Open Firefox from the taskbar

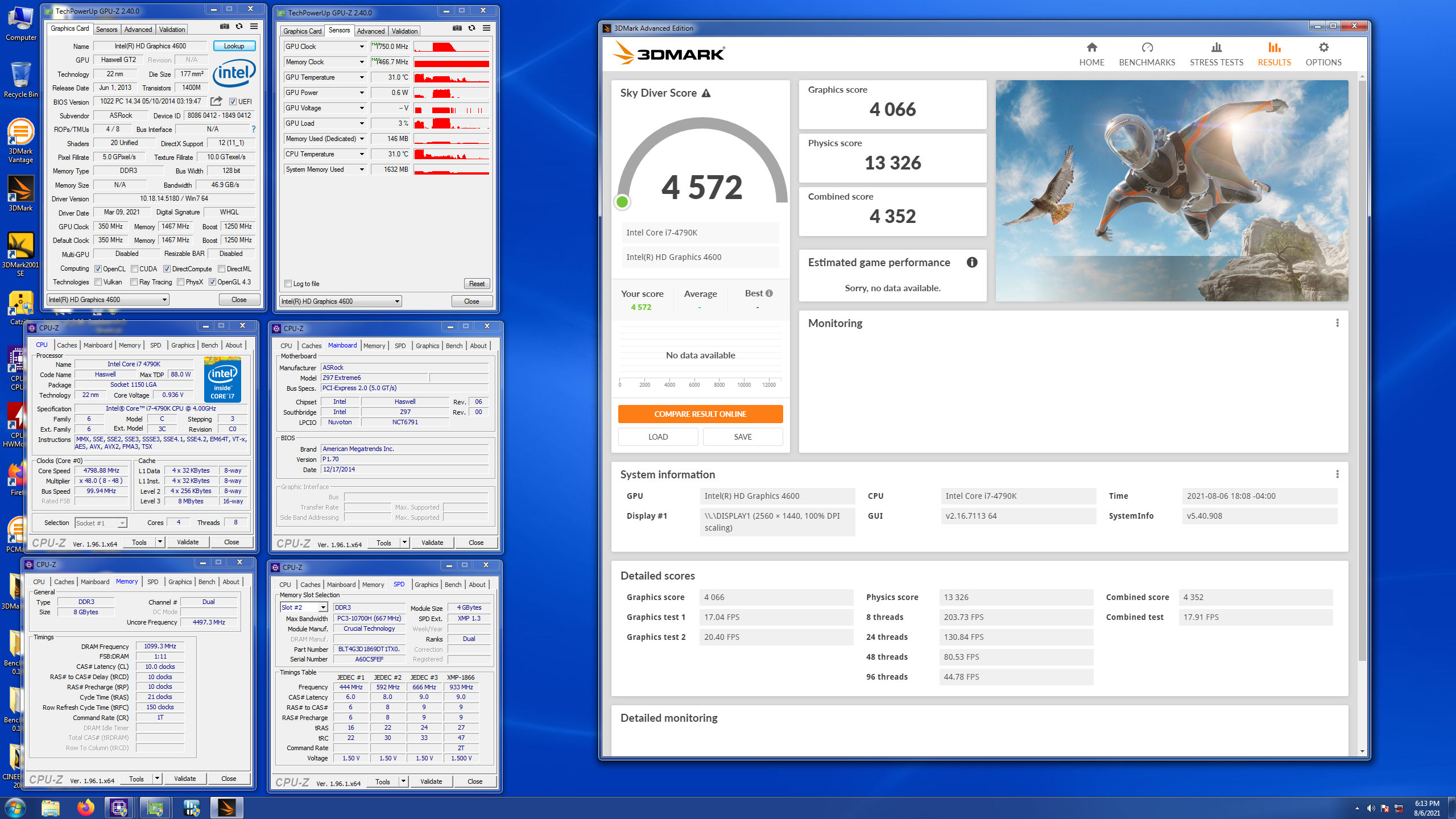(86, 808)
